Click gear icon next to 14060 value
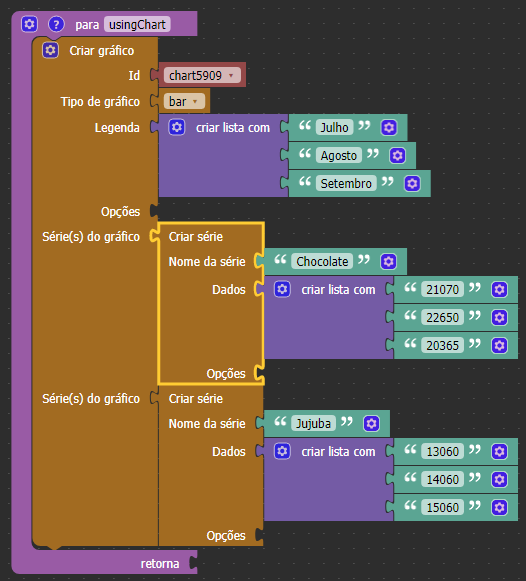This screenshot has height=581, width=526. coord(499,479)
